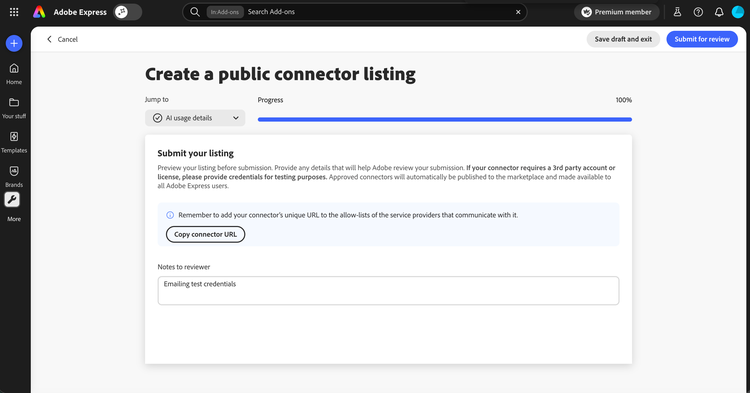The image size is (750, 393).
Task: Cancel the connector listing
Action: coord(62,39)
